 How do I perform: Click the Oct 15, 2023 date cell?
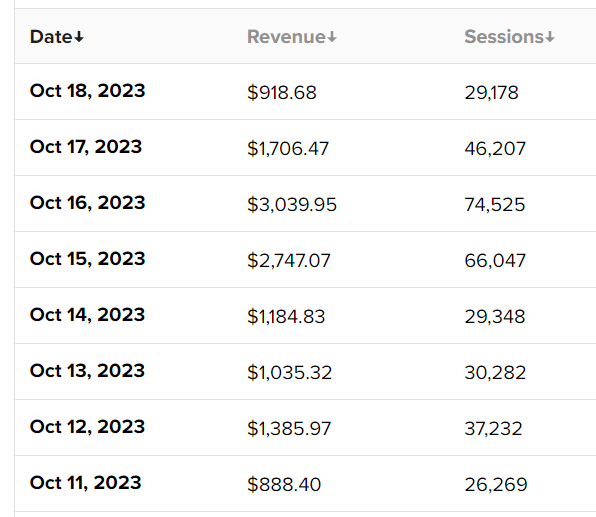point(87,258)
